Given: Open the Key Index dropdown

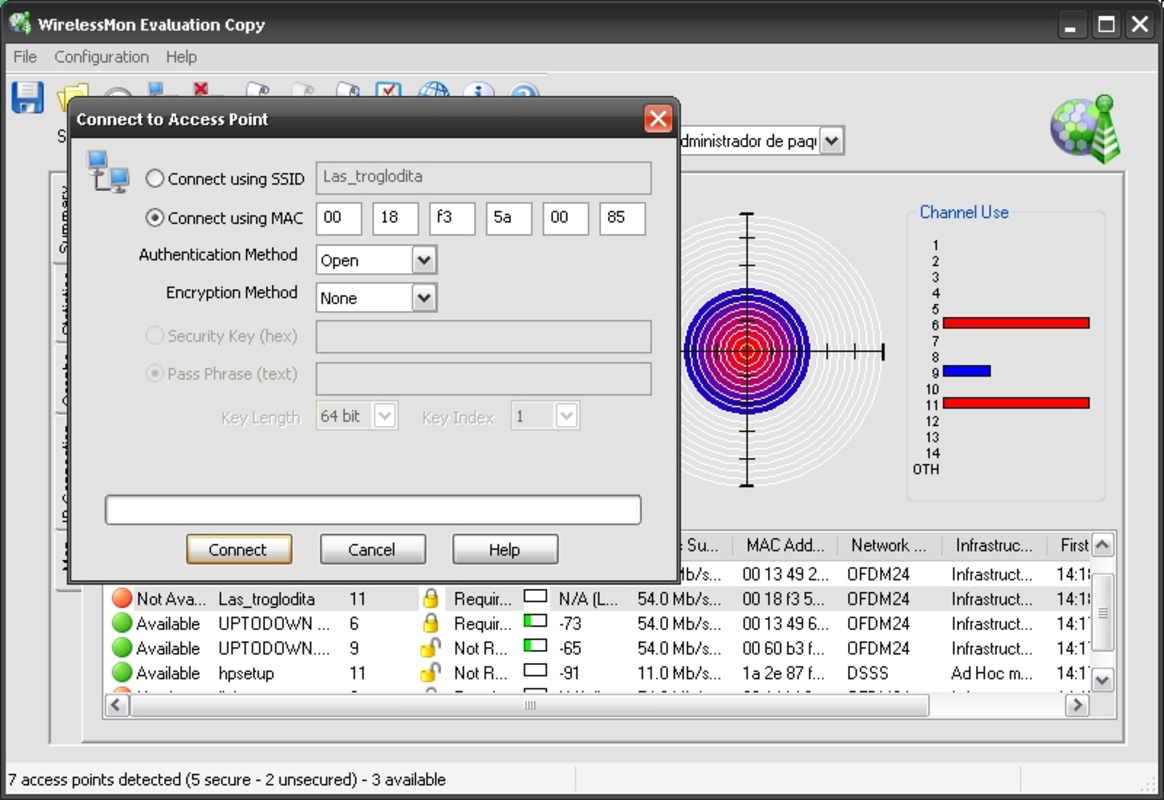Looking at the screenshot, I should (566, 416).
